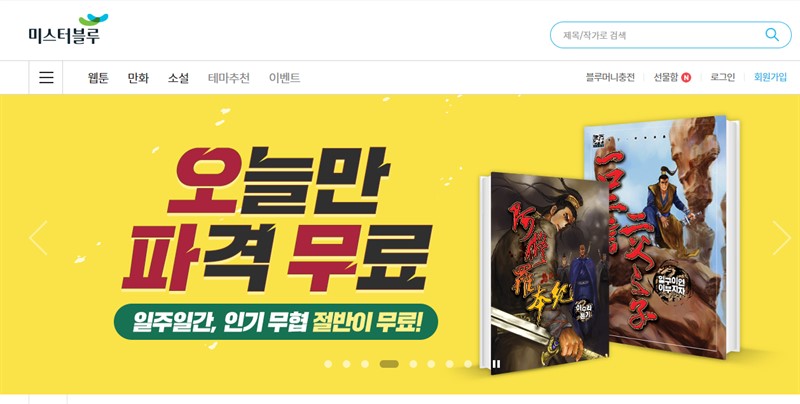
Task: Click the 로그인 link
Action: tap(723, 78)
